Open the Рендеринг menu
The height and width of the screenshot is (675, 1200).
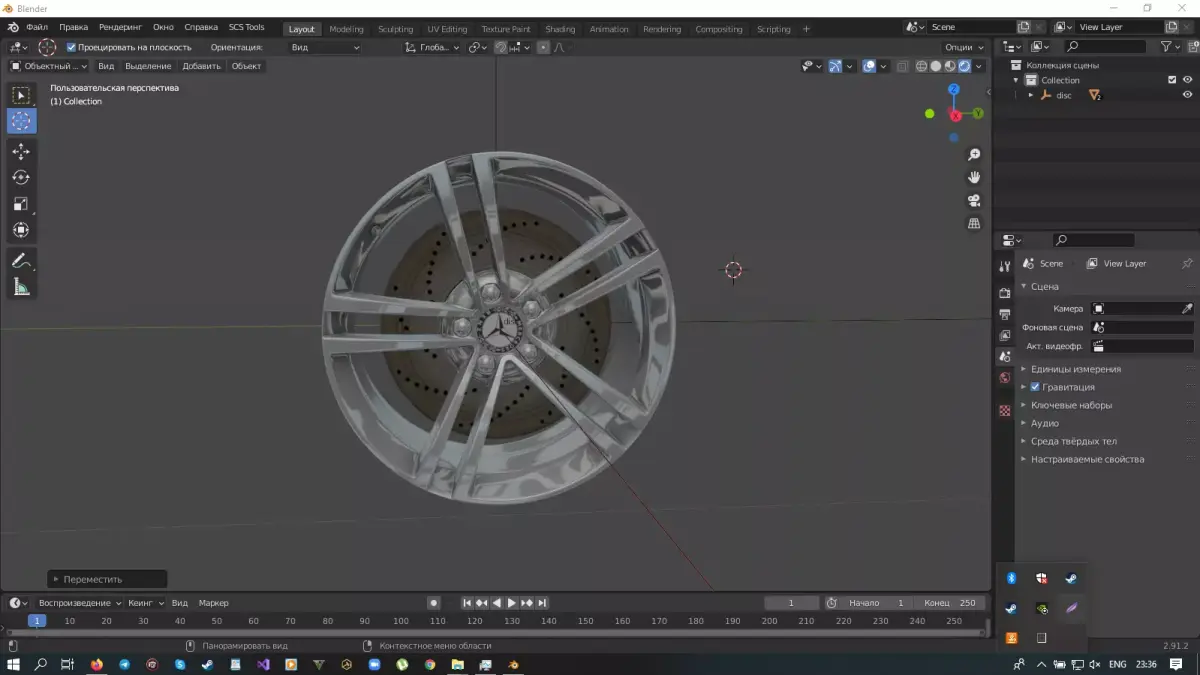tap(120, 27)
